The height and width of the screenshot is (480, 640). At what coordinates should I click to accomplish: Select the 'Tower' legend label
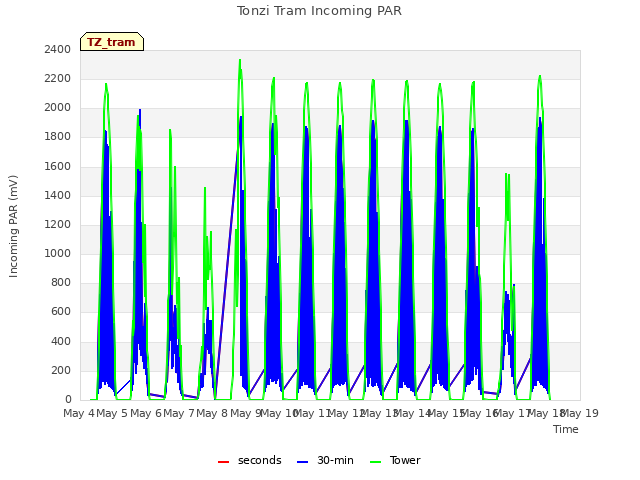[405, 460]
